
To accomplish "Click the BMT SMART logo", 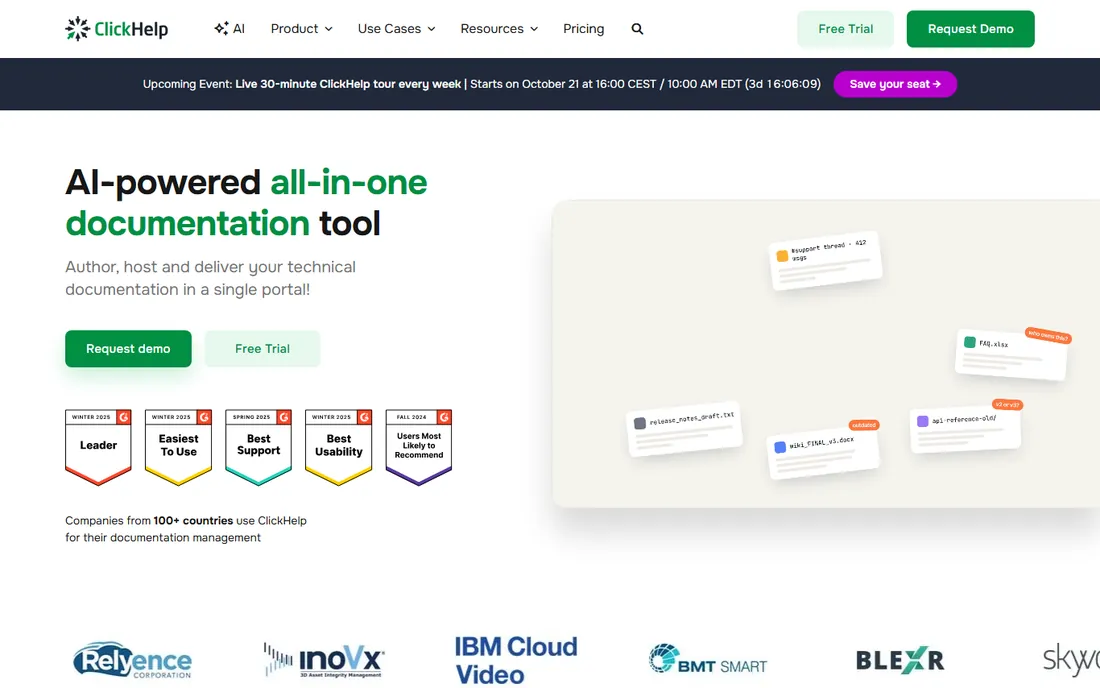I will point(708,659).
